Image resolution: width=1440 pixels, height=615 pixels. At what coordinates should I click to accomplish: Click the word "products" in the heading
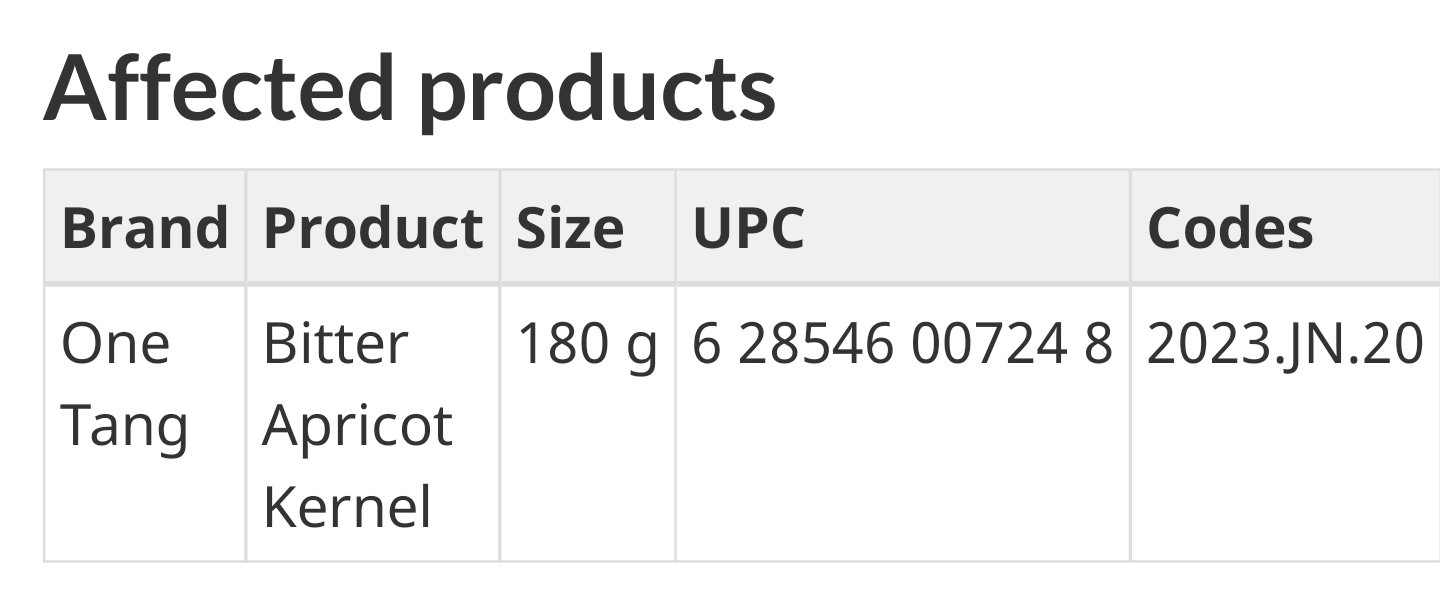click(x=597, y=90)
